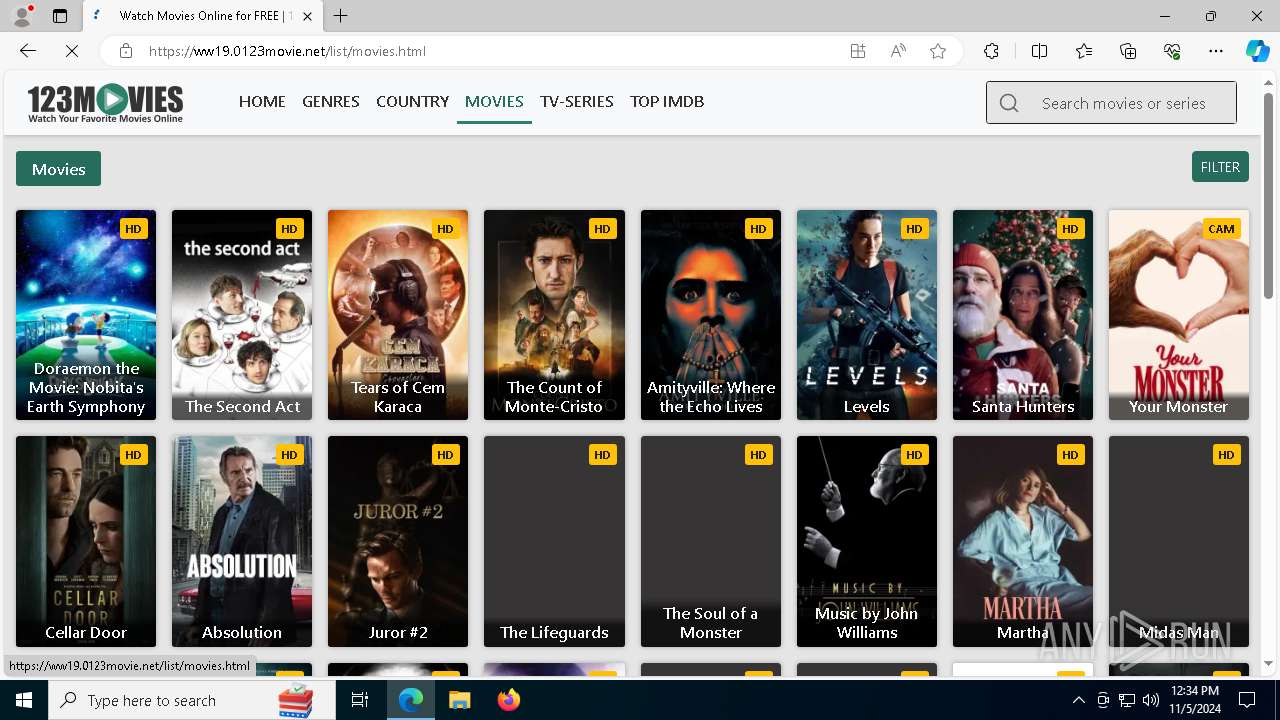Open the Martha movie poster
This screenshot has height=720, width=1280.
point(1023,541)
